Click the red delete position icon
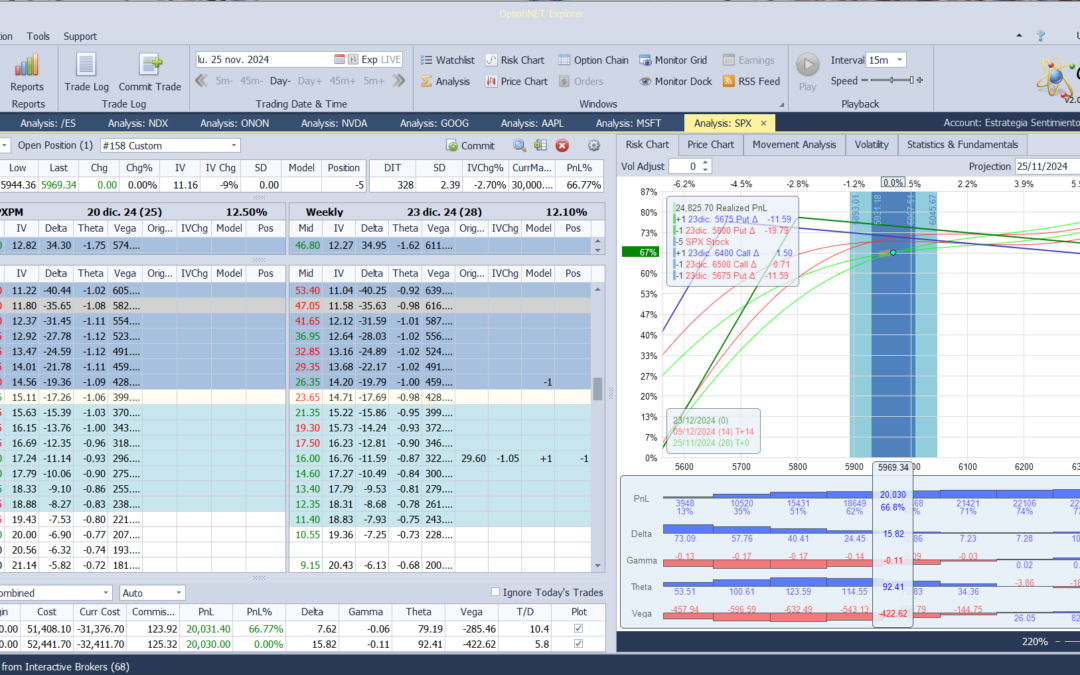 [x=562, y=146]
